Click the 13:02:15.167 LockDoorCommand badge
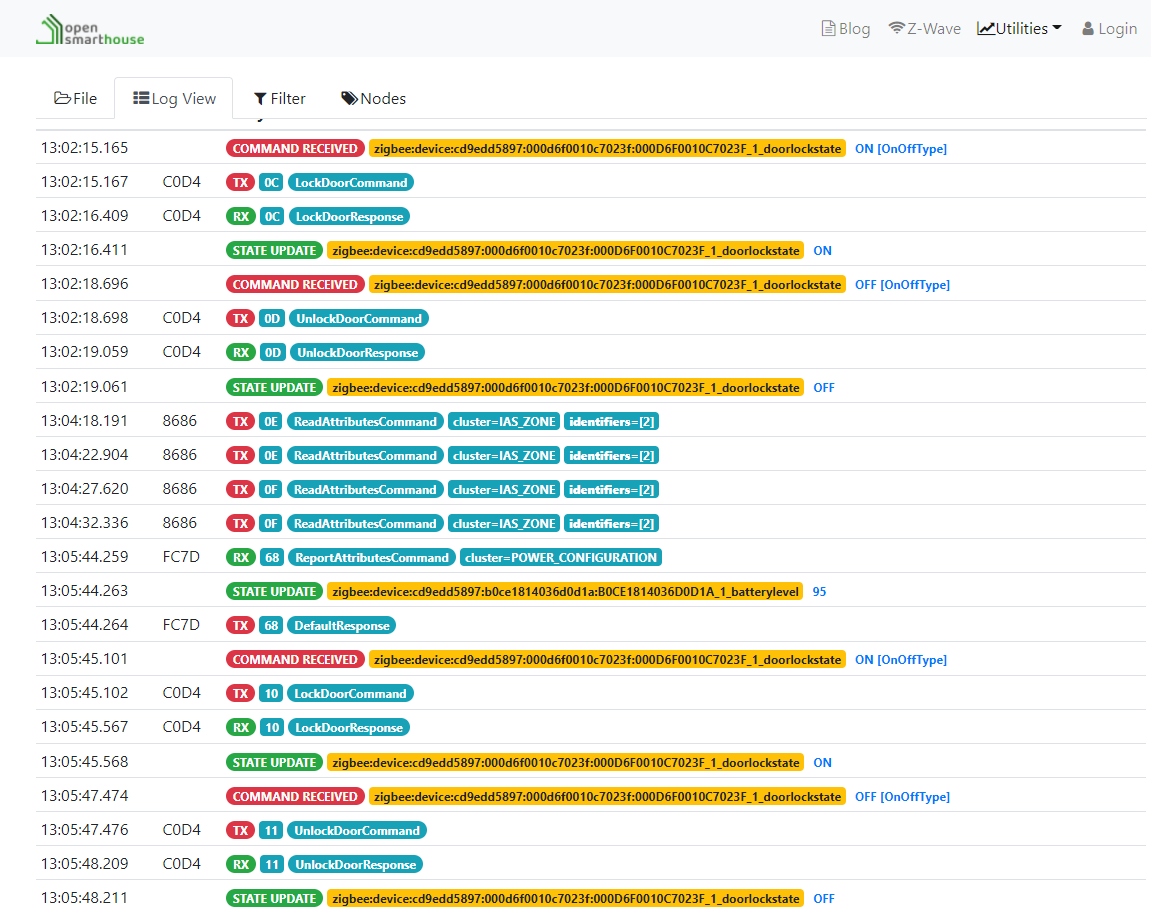 coord(351,183)
